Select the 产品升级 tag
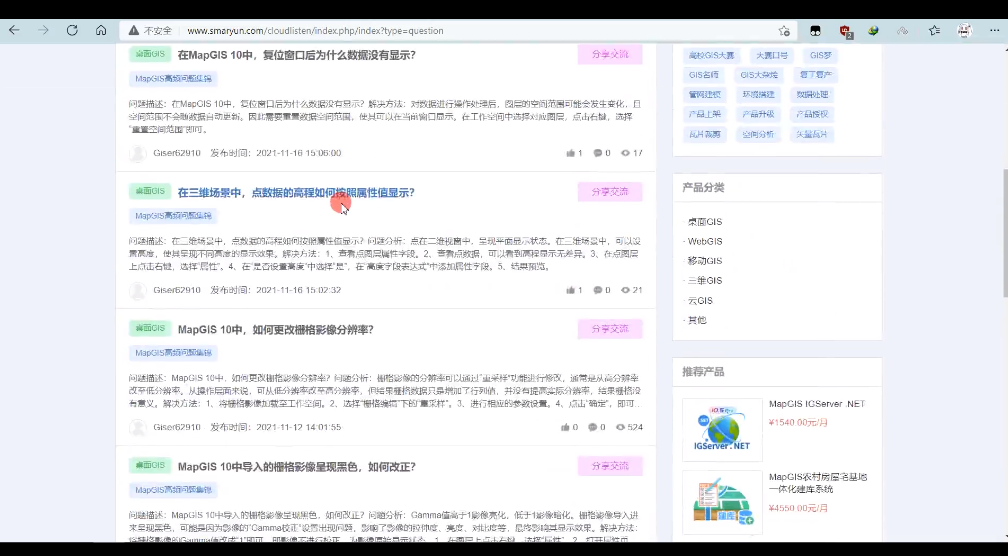 pos(759,114)
